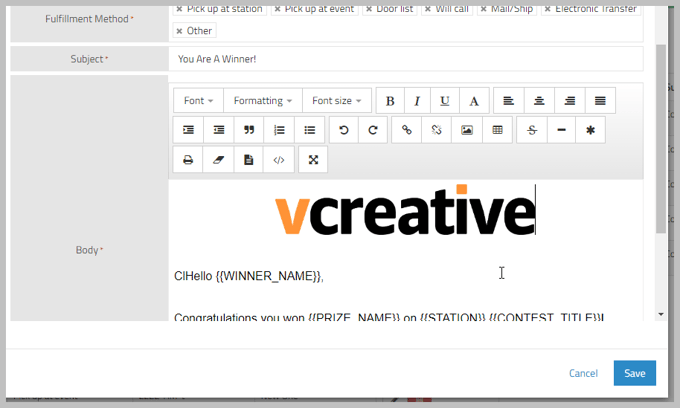Image resolution: width=680 pixels, height=408 pixels.
Task: Open the text color tool
Action: click(474, 101)
